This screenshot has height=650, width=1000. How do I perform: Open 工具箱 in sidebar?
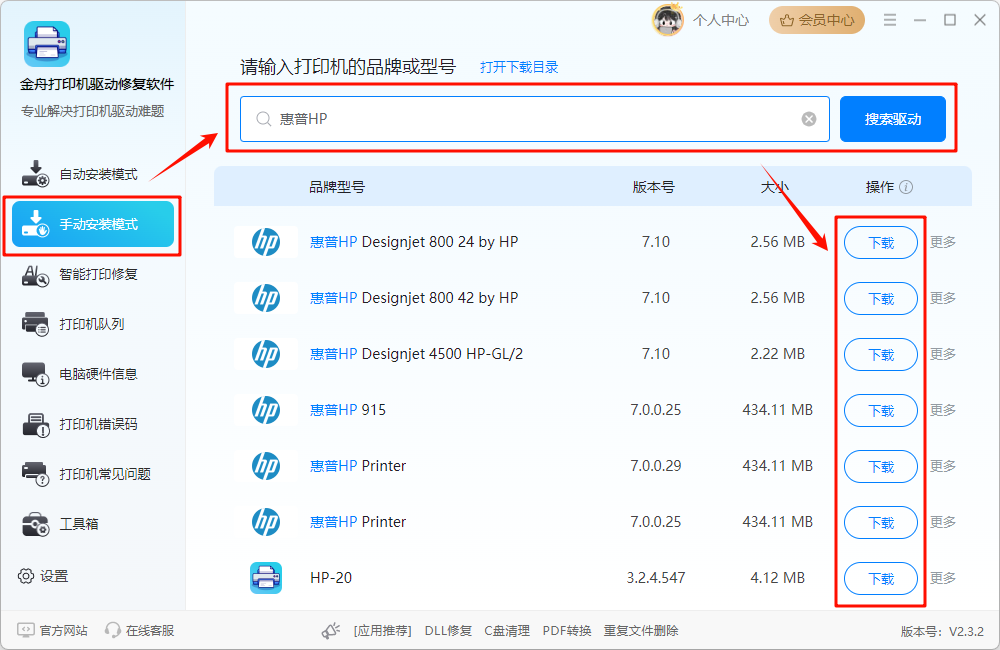[x=61, y=524]
